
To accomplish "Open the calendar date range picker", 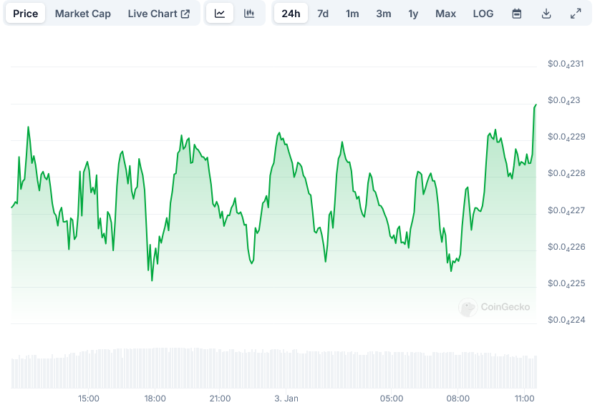I will (517, 14).
